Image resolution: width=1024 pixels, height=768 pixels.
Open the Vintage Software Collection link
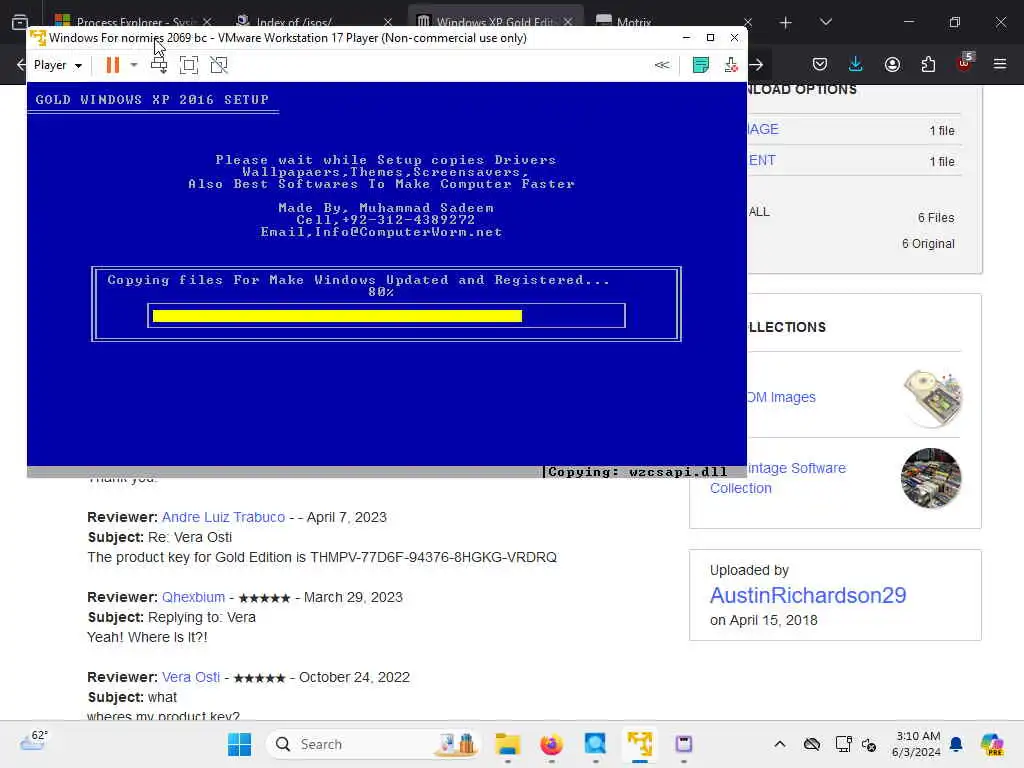point(778,478)
